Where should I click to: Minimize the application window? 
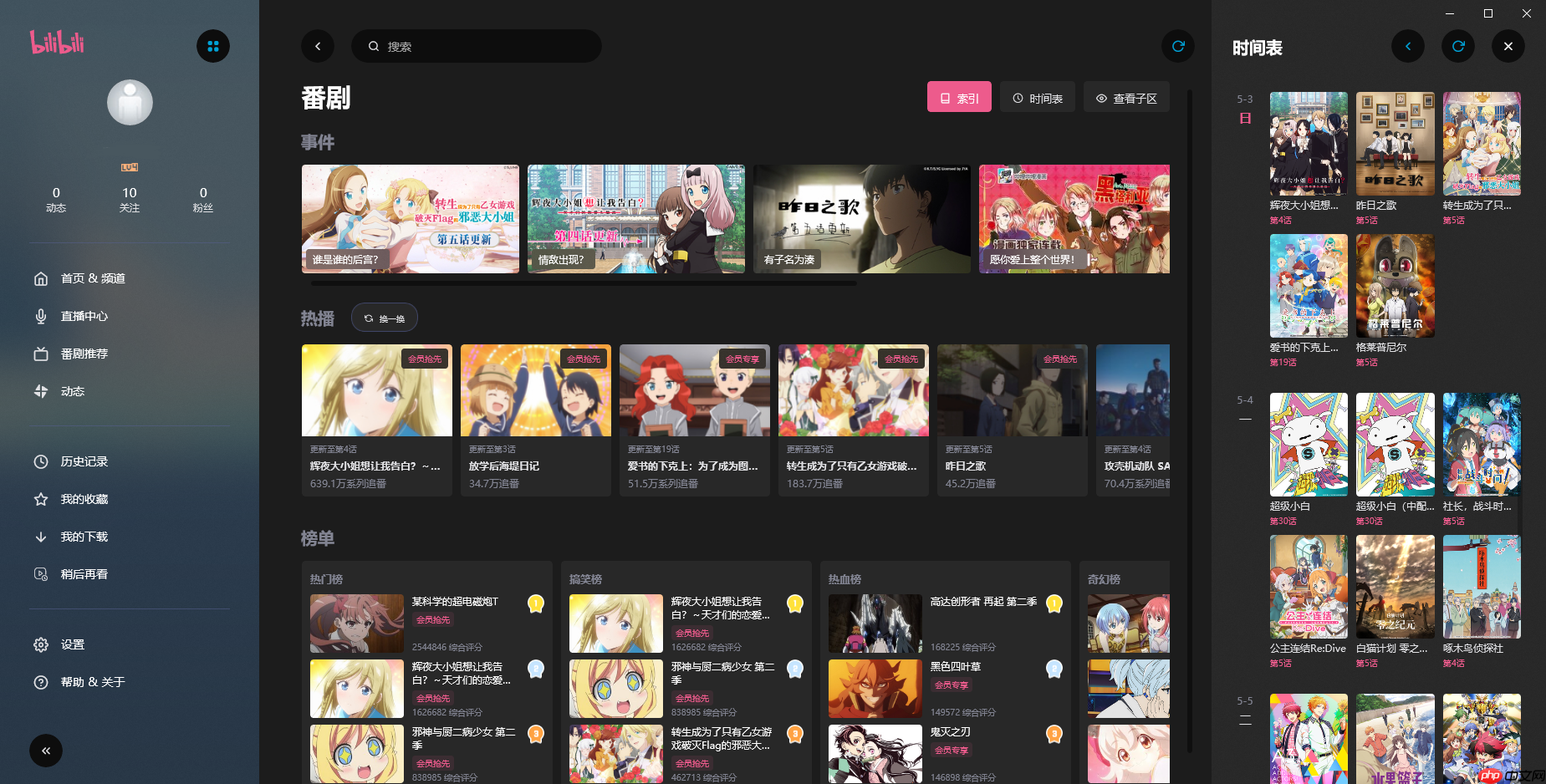[1451, 13]
